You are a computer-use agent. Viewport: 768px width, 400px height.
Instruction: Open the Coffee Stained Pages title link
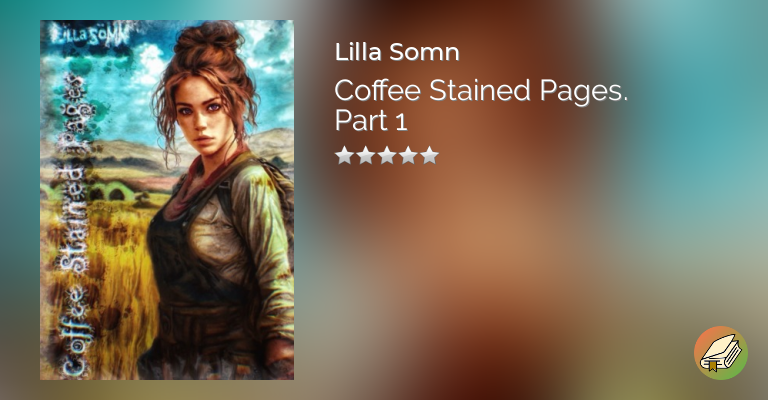point(481,105)
